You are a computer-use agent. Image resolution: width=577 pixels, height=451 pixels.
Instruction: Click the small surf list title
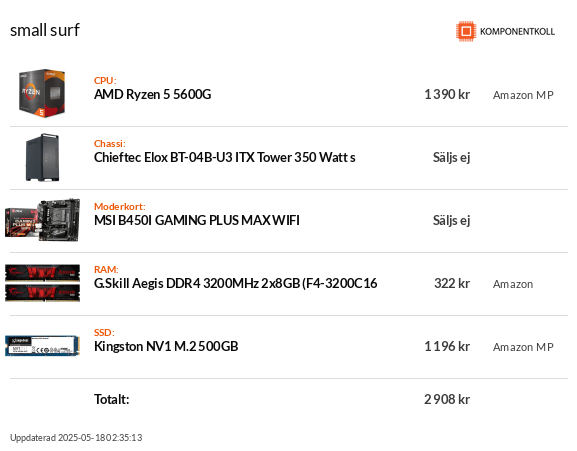tap(45, 30)
